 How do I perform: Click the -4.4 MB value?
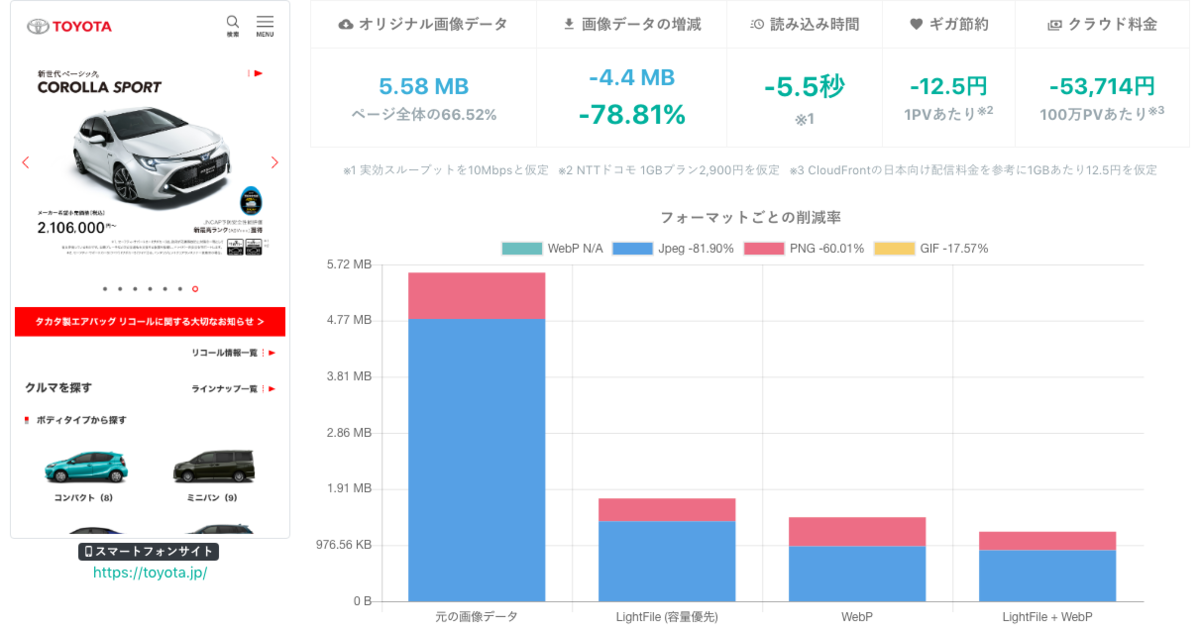pyautogui.click(x=632, y=77)
